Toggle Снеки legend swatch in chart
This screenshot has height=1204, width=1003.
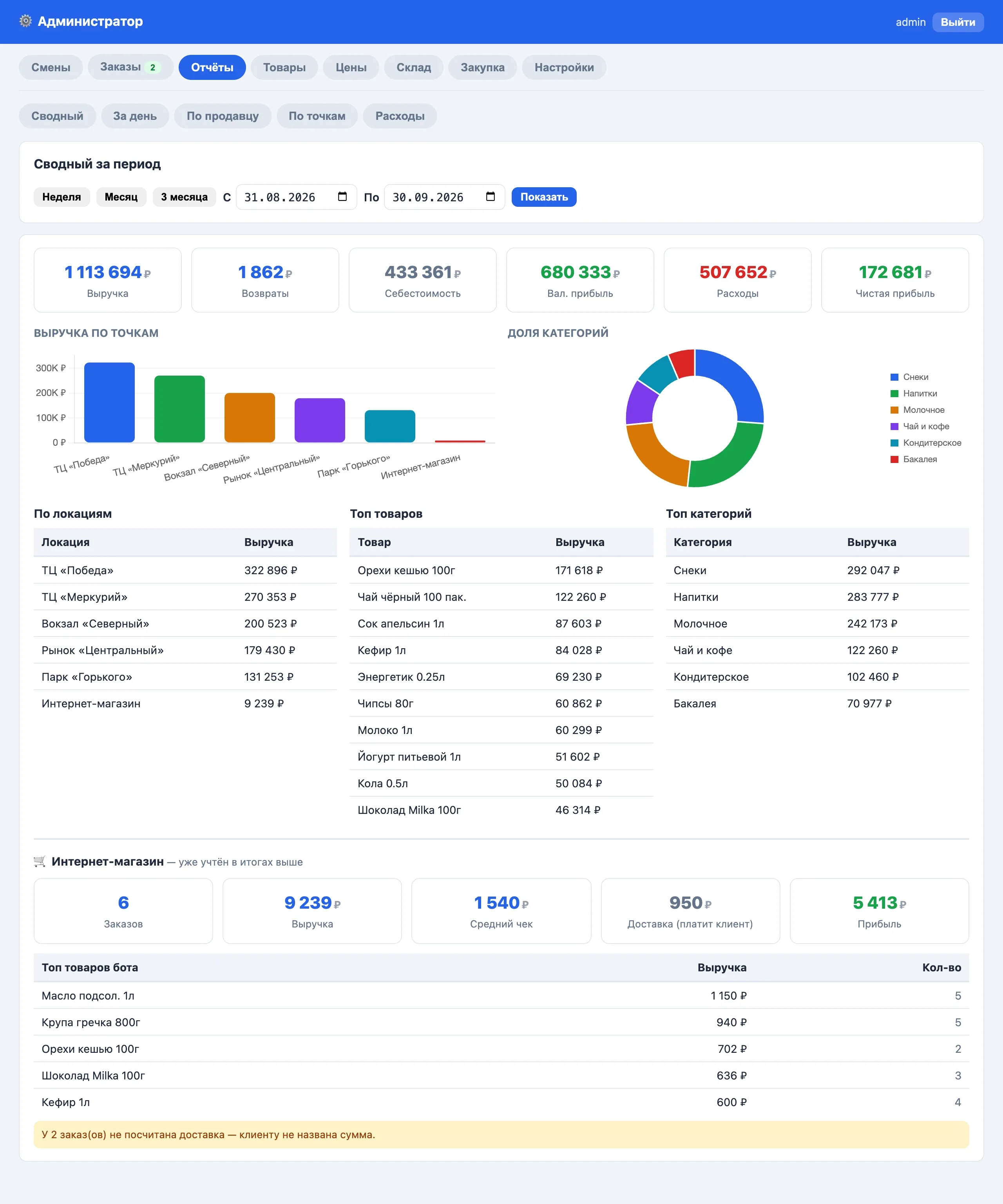(894, 377)
